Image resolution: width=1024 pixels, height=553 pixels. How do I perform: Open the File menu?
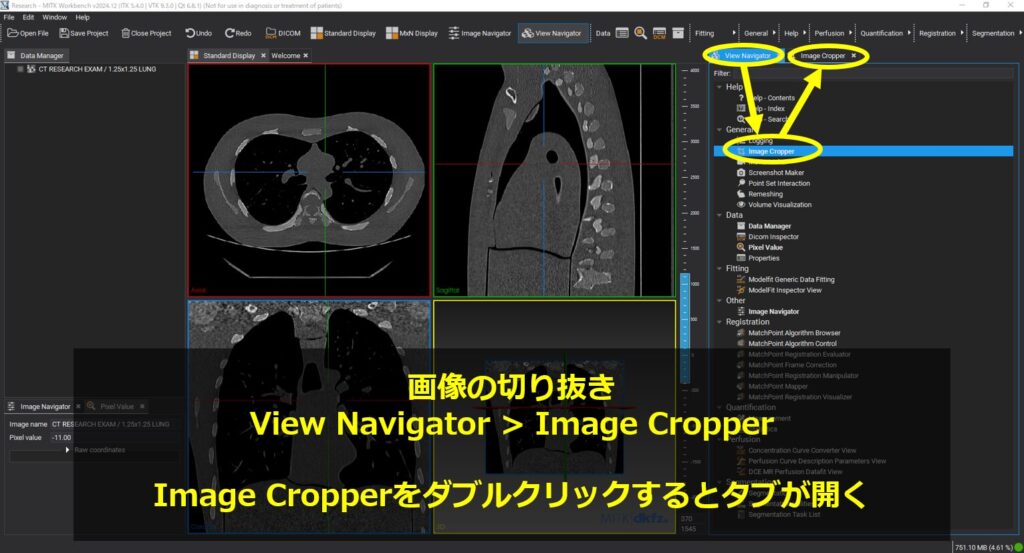pyautogui.click(x=9, y=18)
